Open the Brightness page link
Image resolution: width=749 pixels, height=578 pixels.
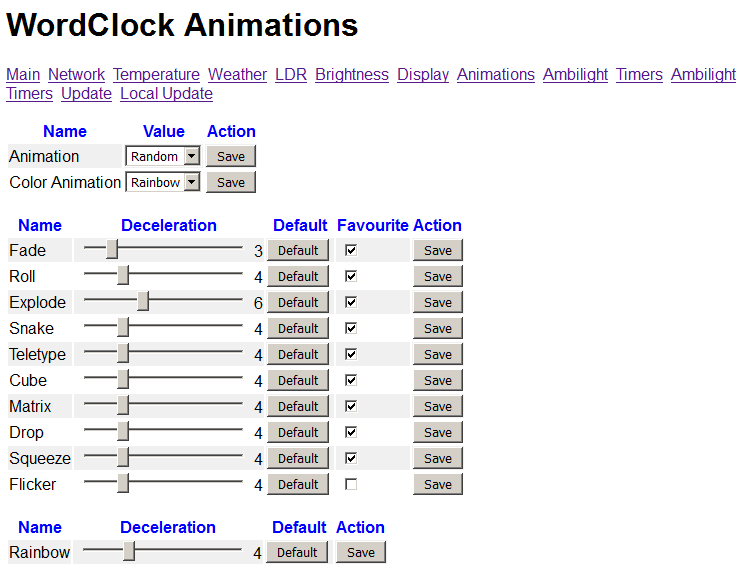click(352, 75)
